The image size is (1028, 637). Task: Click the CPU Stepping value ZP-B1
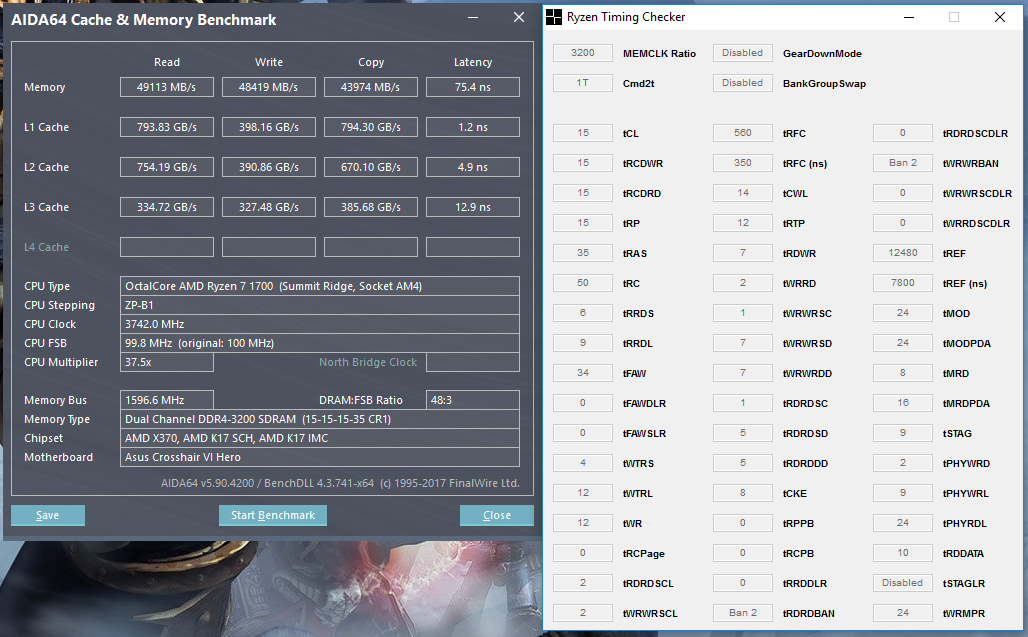click(x=320, y=305)
